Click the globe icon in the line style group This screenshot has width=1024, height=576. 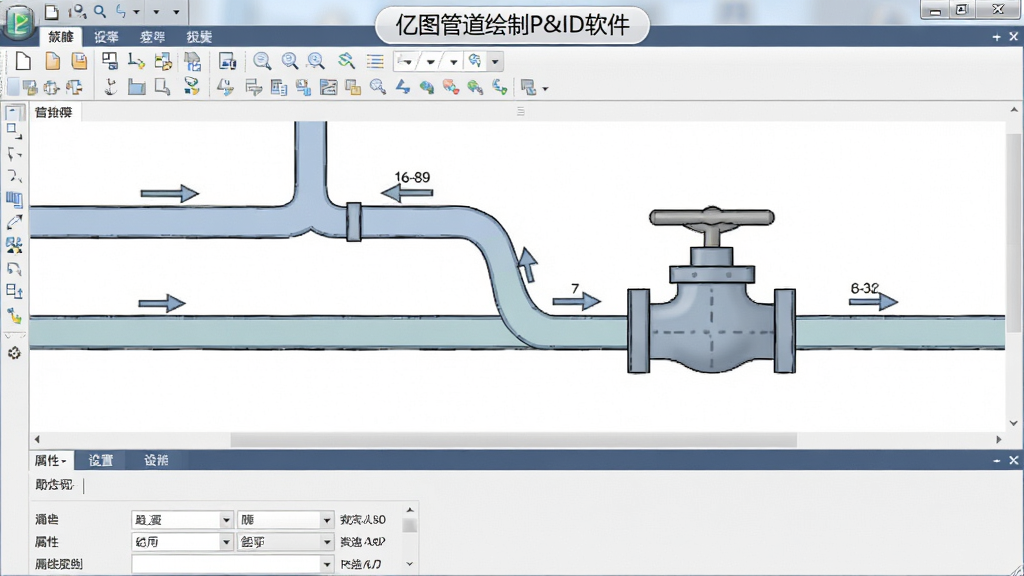[475, 61]
